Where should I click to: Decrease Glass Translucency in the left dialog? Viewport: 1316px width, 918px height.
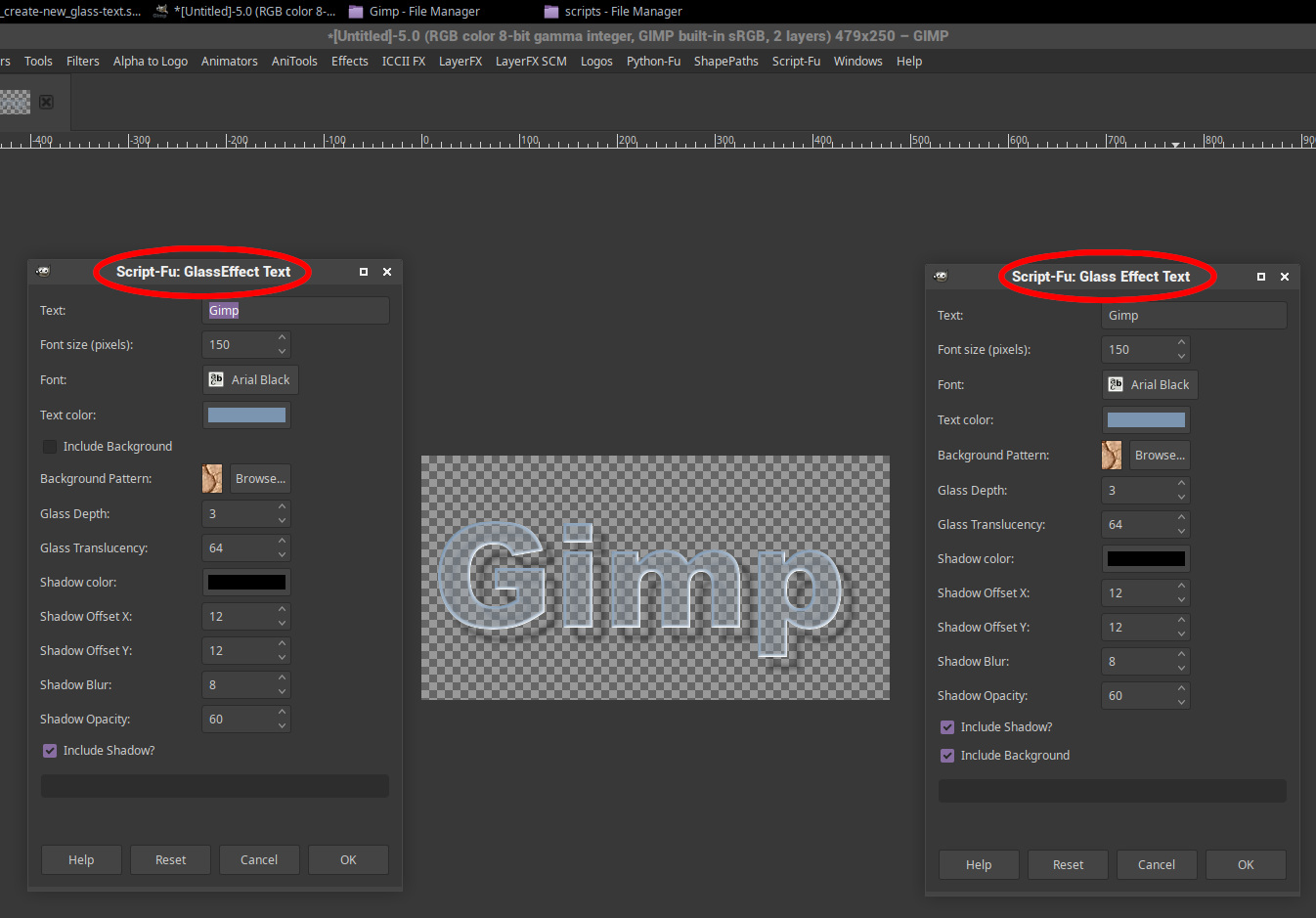click(x=282, y=555)
